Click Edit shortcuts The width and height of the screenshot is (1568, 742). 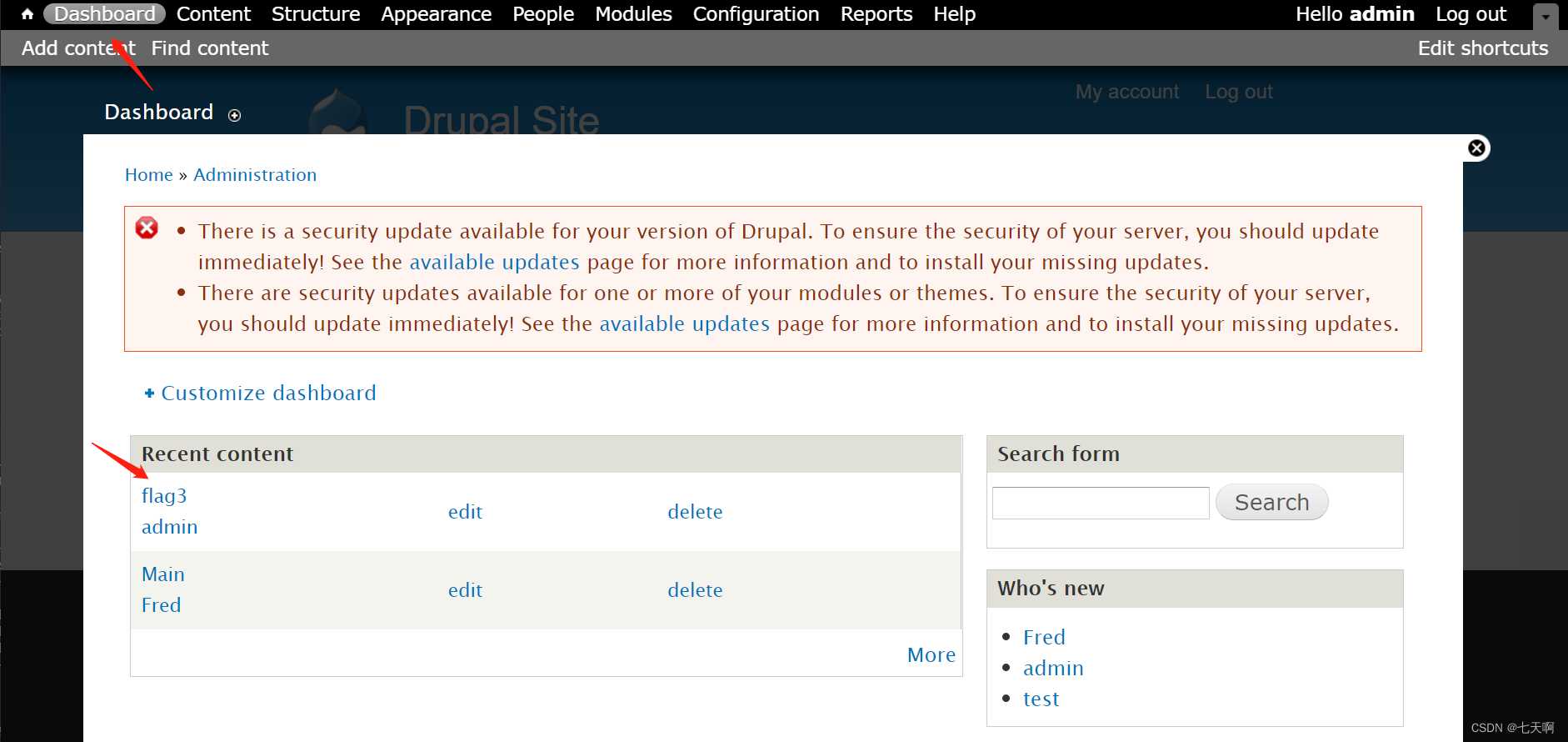(1483, 48)
